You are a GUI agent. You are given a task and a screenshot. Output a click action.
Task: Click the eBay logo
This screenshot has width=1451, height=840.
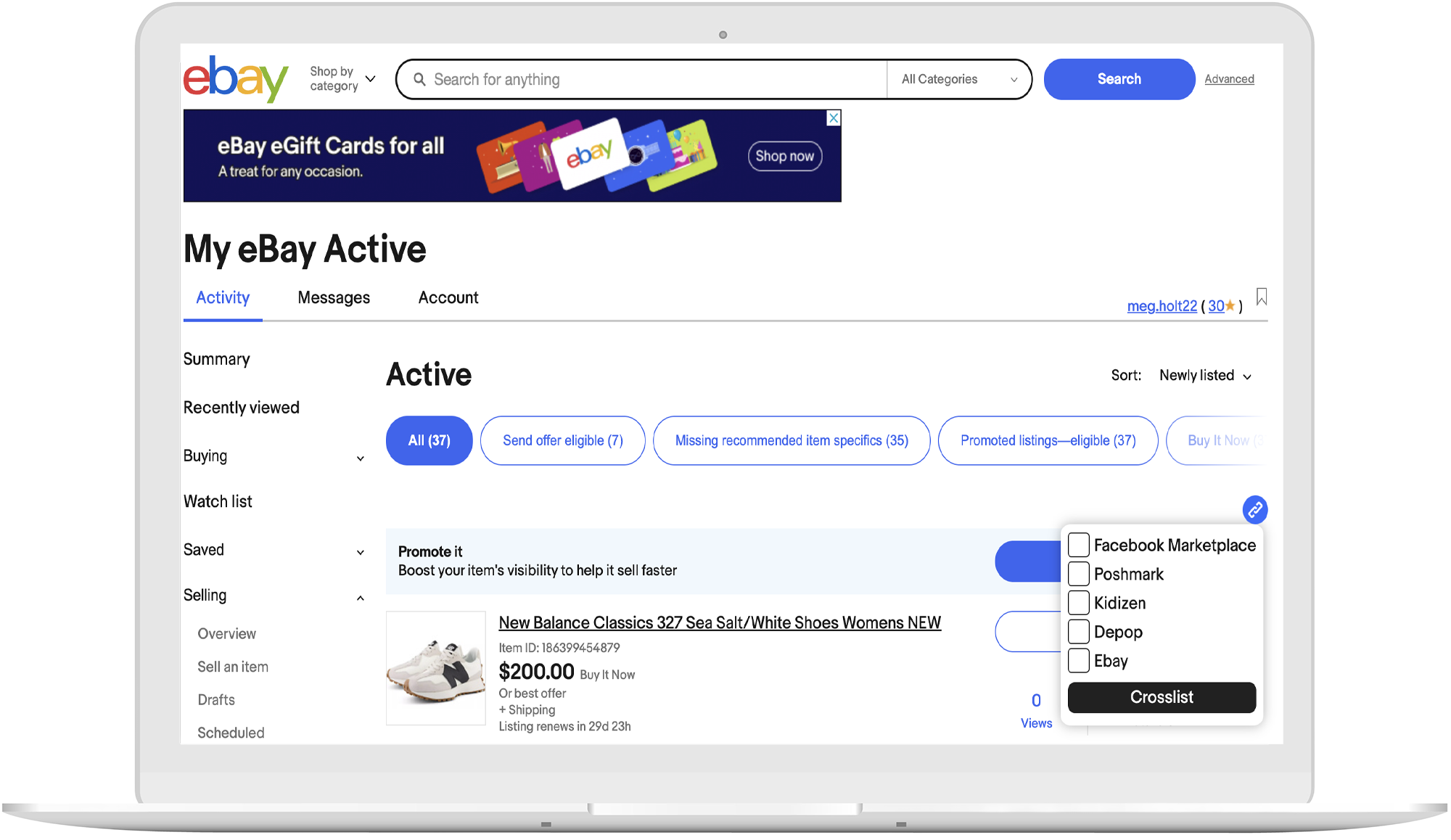235,78
